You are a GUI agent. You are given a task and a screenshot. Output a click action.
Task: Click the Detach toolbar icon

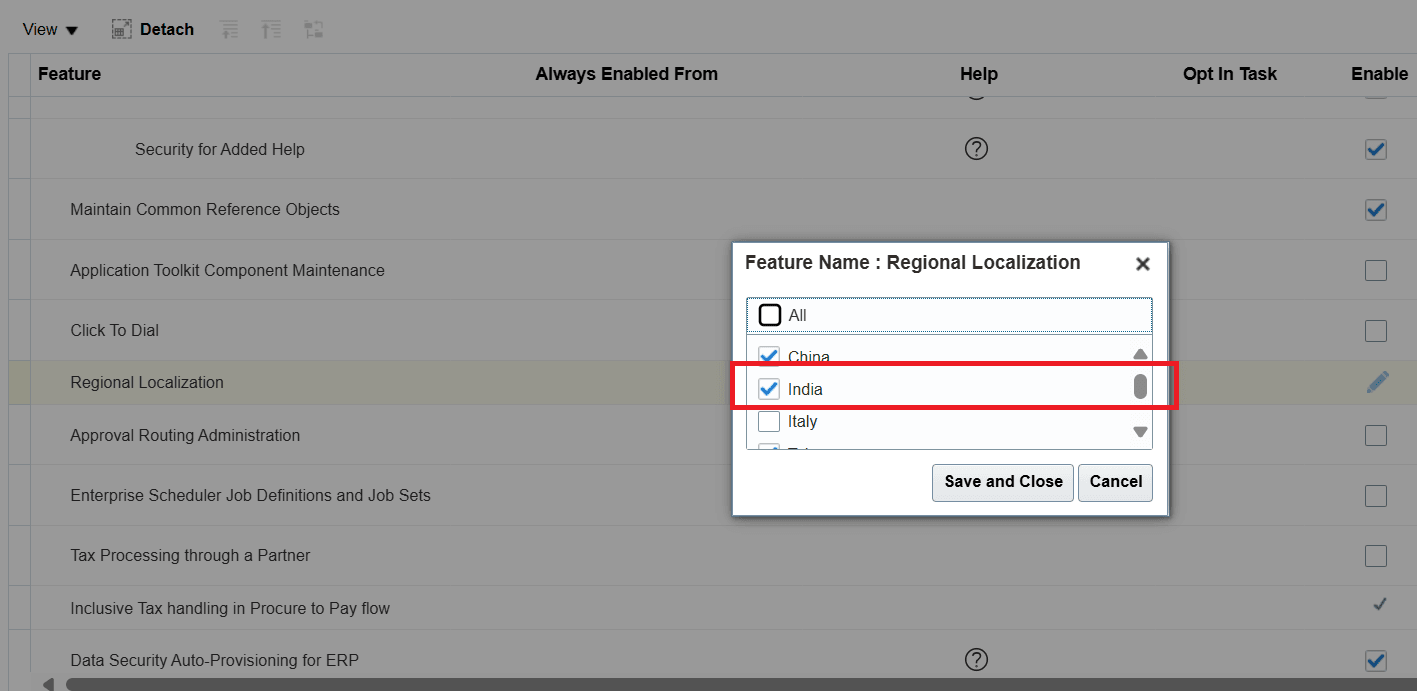pyautogui.click(x=152, y=29)
